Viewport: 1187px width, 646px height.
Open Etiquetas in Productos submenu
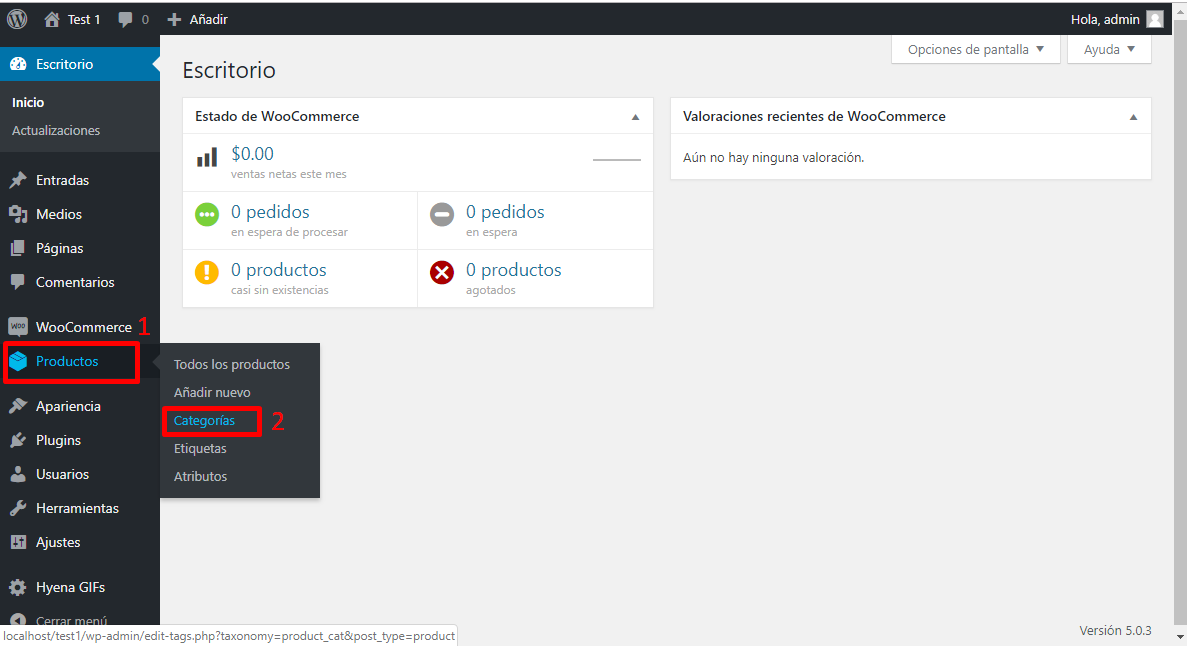[200, 448]
